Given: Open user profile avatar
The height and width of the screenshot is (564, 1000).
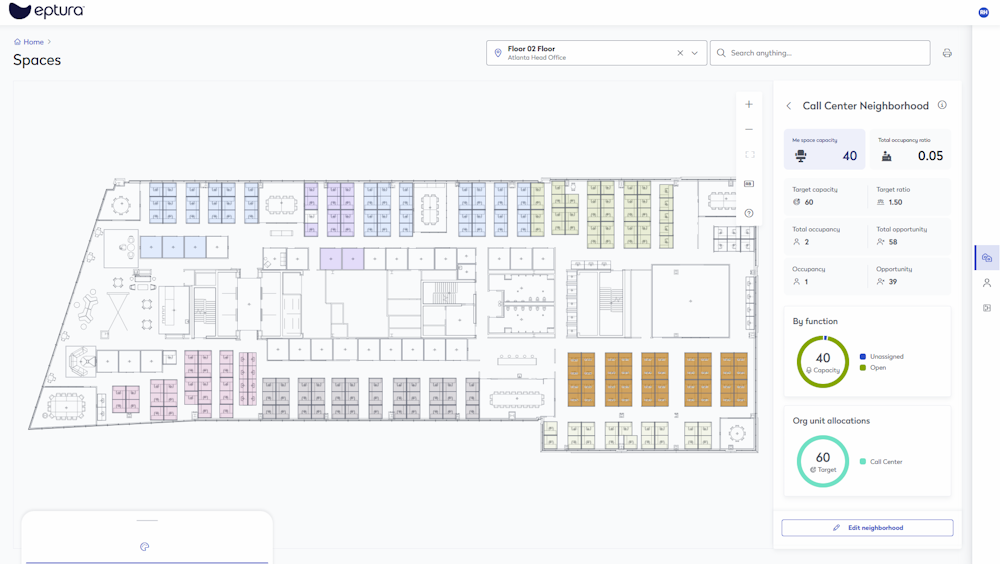Looking at the screenshot, I should [x=983, y=12].
